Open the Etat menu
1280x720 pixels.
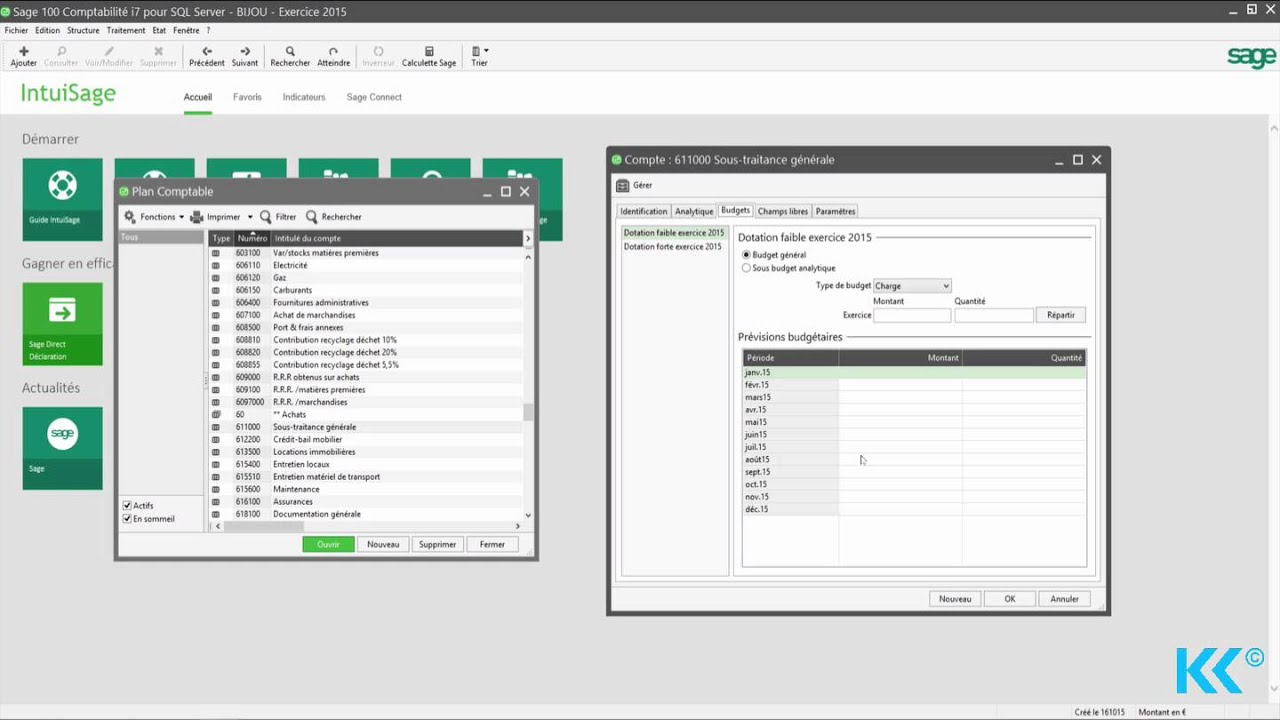[x=159, y=31]
